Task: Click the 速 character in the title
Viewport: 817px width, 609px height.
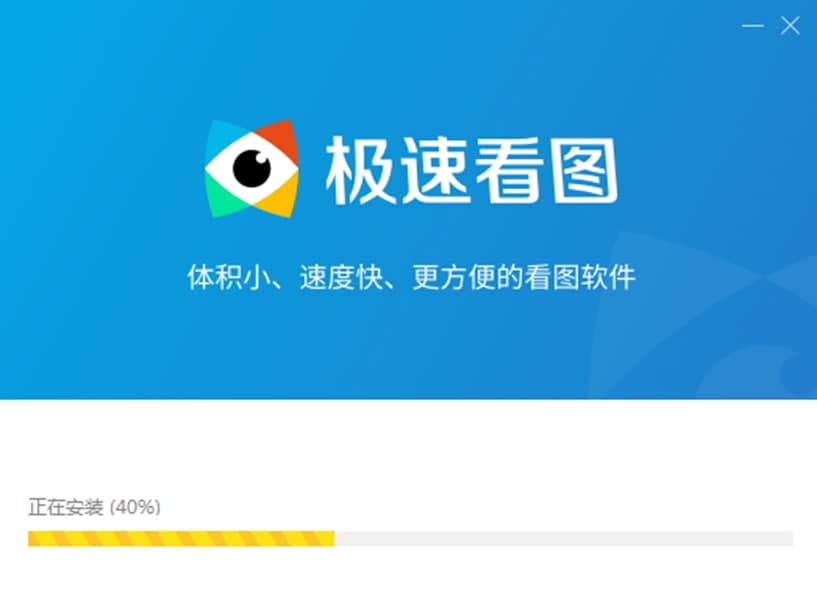Action: [434, 171]
